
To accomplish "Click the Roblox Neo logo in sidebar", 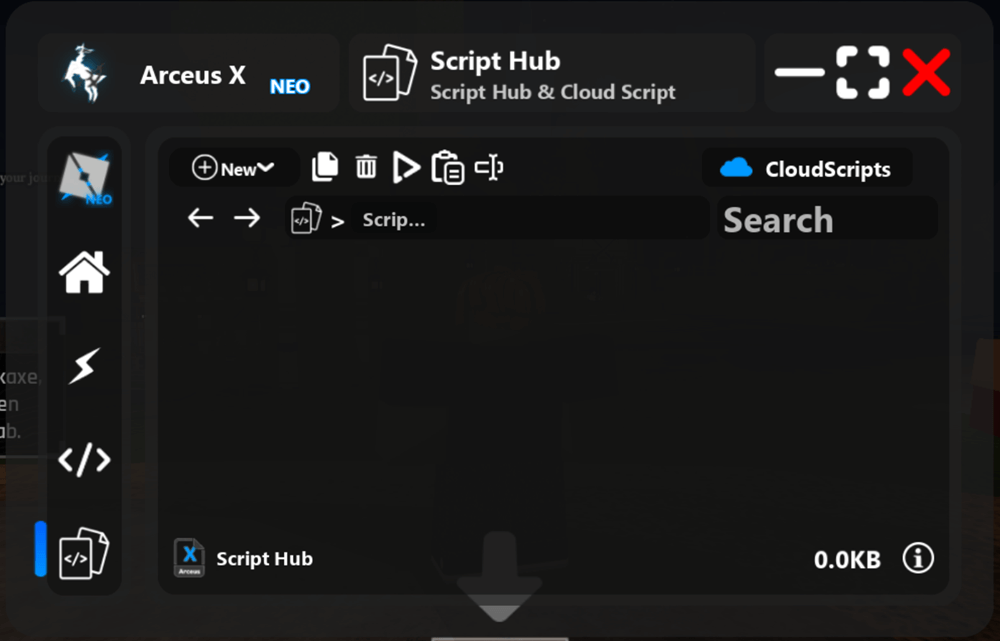I will (84, 178).
